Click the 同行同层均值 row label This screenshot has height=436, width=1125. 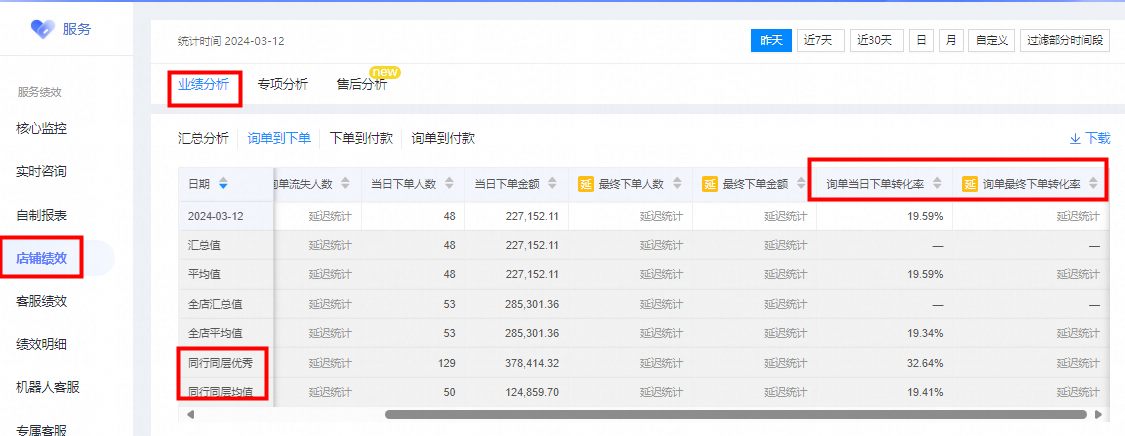220,392
